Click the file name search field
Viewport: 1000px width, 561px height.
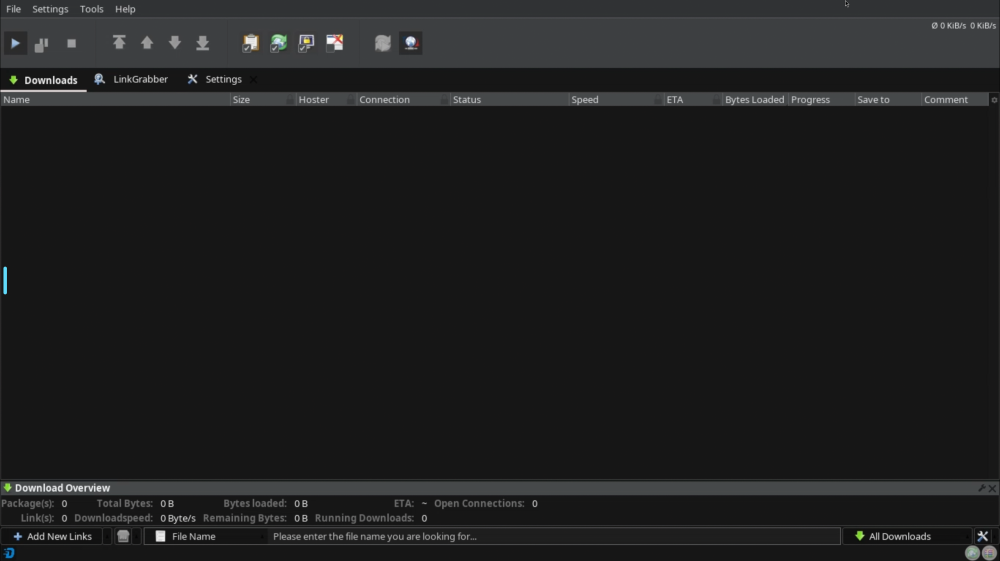554,536
